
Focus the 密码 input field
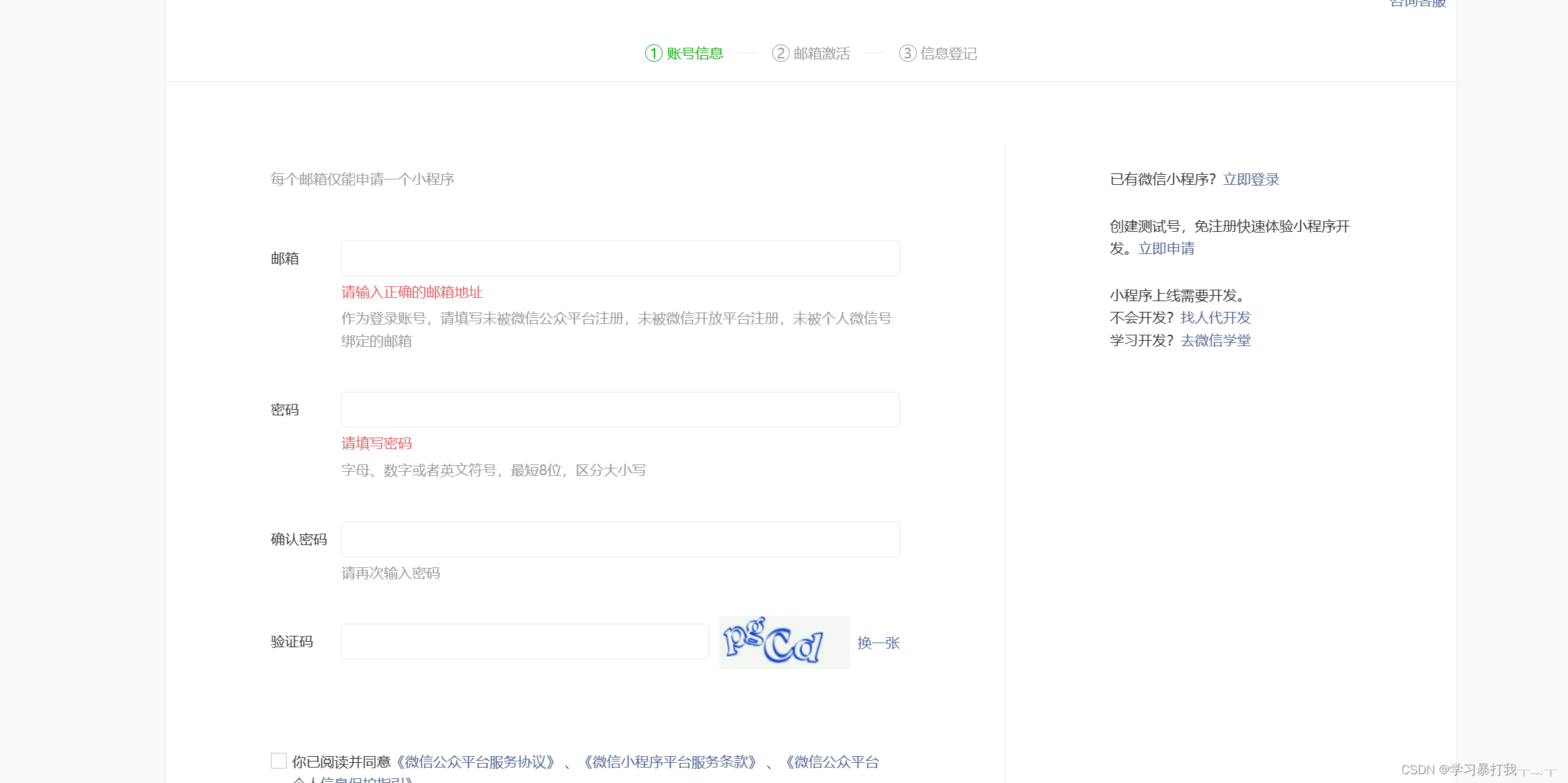click(x=620, y=409)
